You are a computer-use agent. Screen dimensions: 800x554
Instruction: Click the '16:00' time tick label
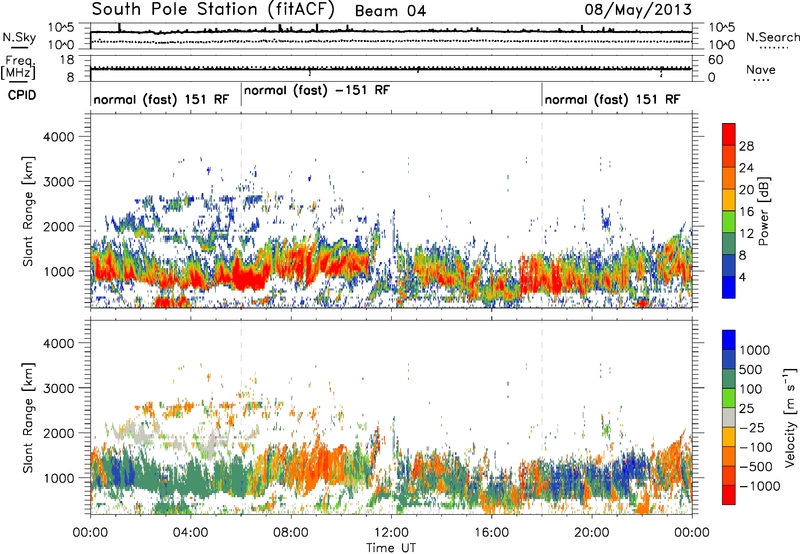(491, 533)
